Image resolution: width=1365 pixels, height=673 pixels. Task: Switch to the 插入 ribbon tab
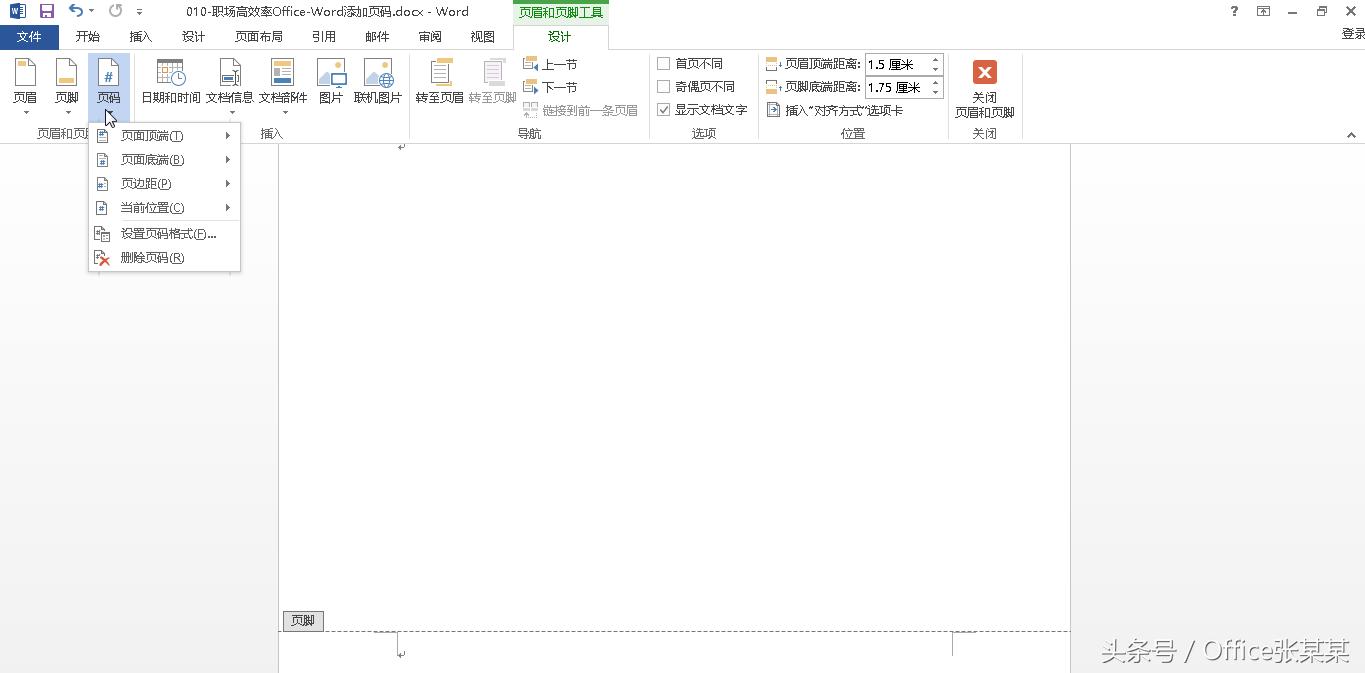[x=139, y=36]
